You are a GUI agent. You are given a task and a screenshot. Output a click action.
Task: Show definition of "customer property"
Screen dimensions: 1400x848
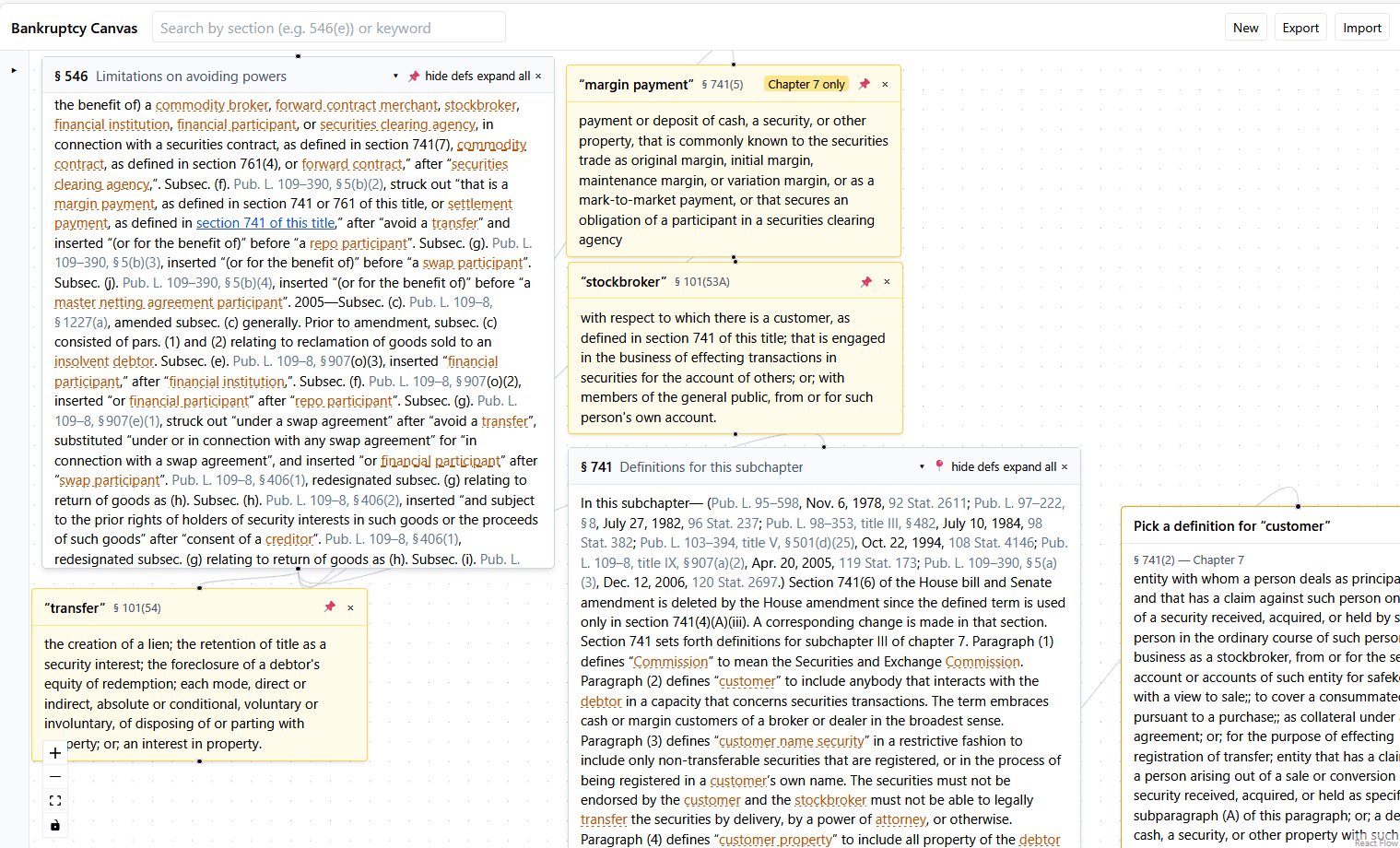(777, 840)
